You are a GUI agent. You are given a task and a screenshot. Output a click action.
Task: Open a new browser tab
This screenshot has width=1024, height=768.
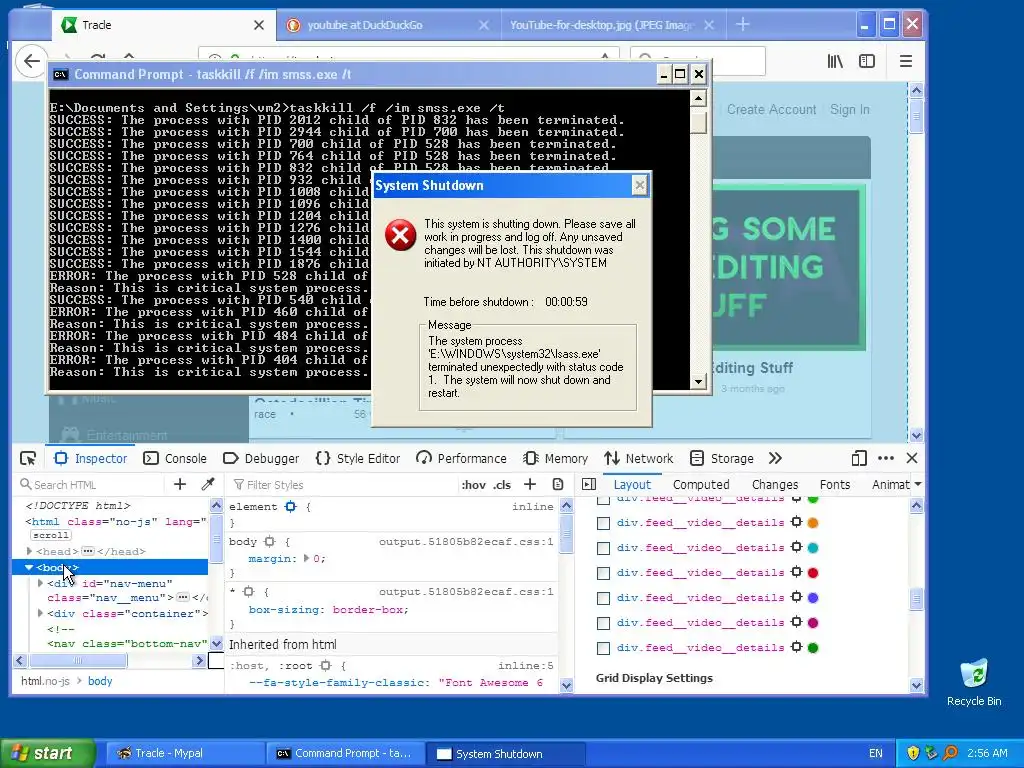click(x=743, y=25)
